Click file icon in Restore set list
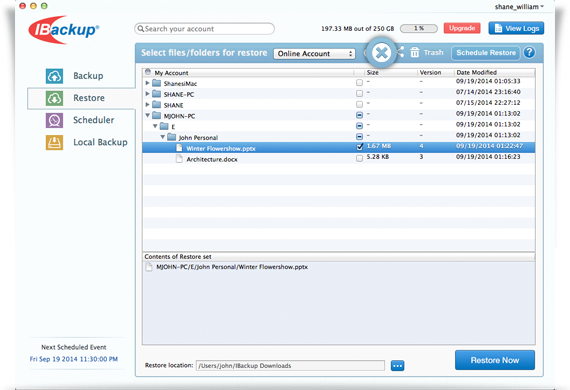This screenshot has width=570, height=390. (x=149, y=267)
